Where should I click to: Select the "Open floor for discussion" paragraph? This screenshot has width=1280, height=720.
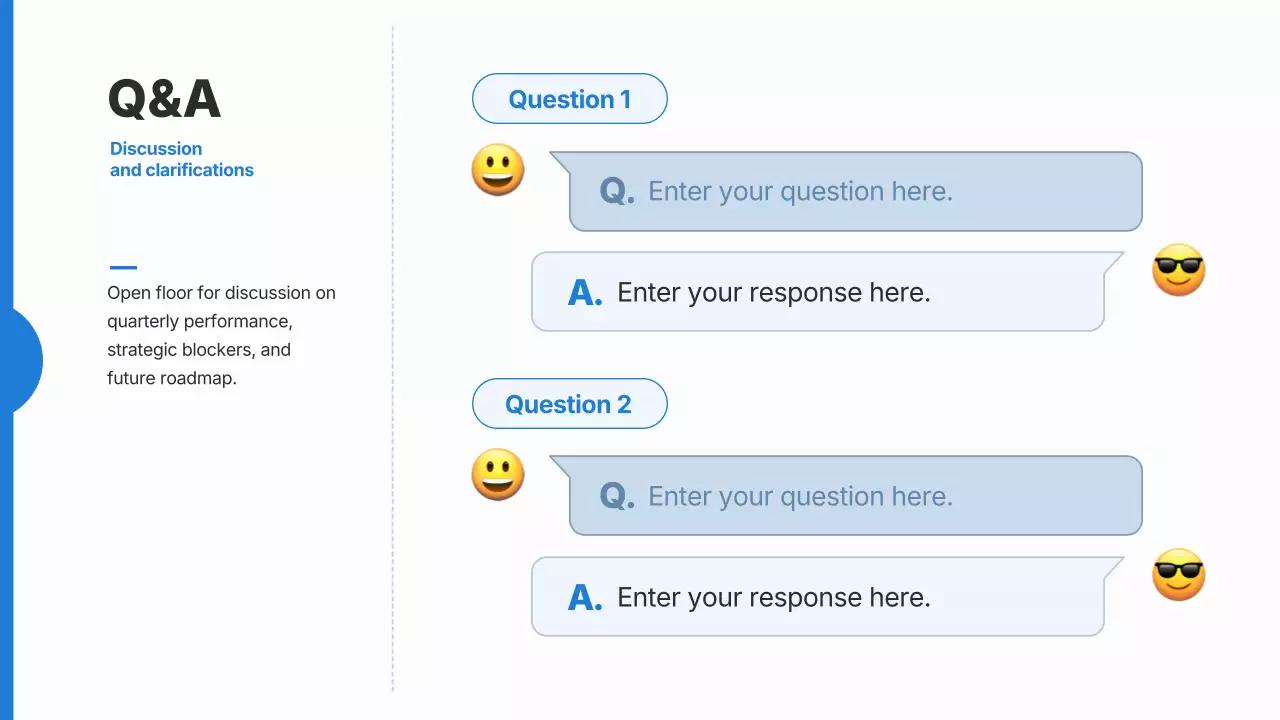(221, 336)
